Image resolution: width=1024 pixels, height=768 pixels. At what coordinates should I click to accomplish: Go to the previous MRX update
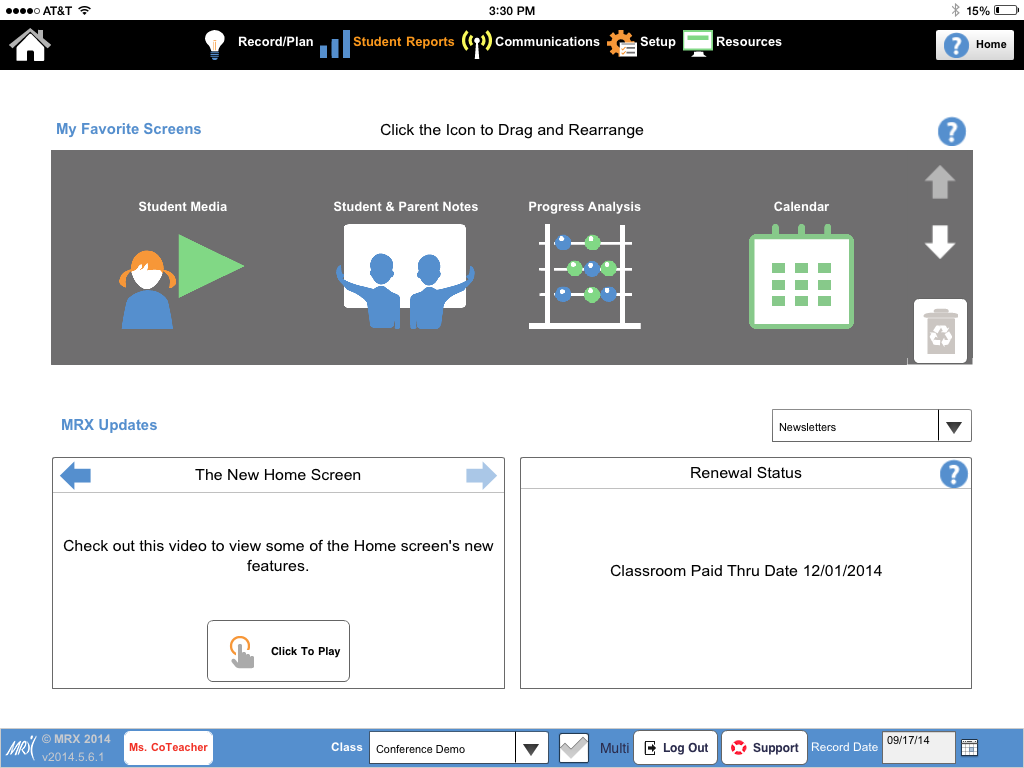[x=76, y=475]
